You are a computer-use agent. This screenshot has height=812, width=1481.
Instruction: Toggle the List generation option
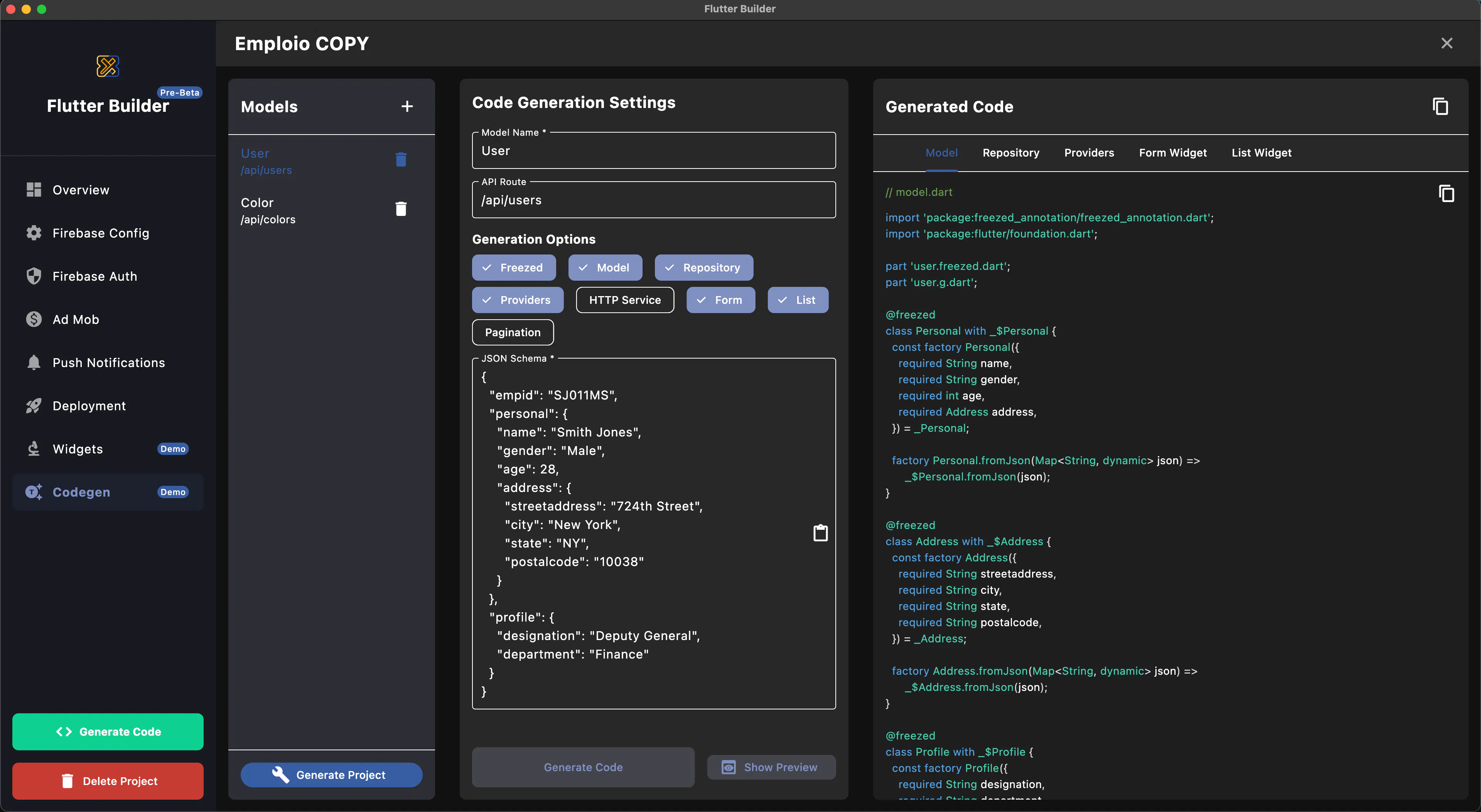(x=798, y=300)
